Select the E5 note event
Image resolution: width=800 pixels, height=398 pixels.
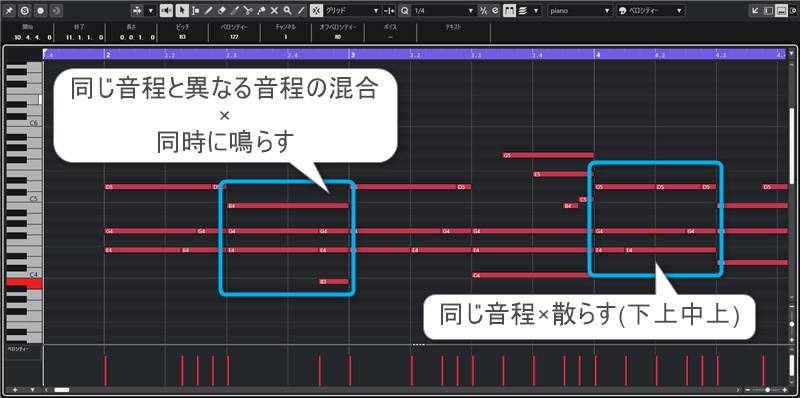pyautogui.click(x=563, y=174)
